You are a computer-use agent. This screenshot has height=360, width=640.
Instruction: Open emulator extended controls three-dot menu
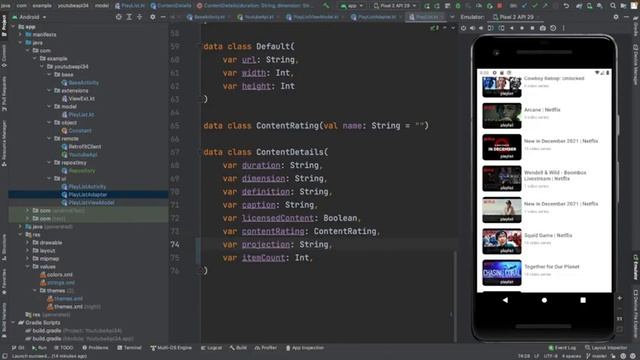564,28
